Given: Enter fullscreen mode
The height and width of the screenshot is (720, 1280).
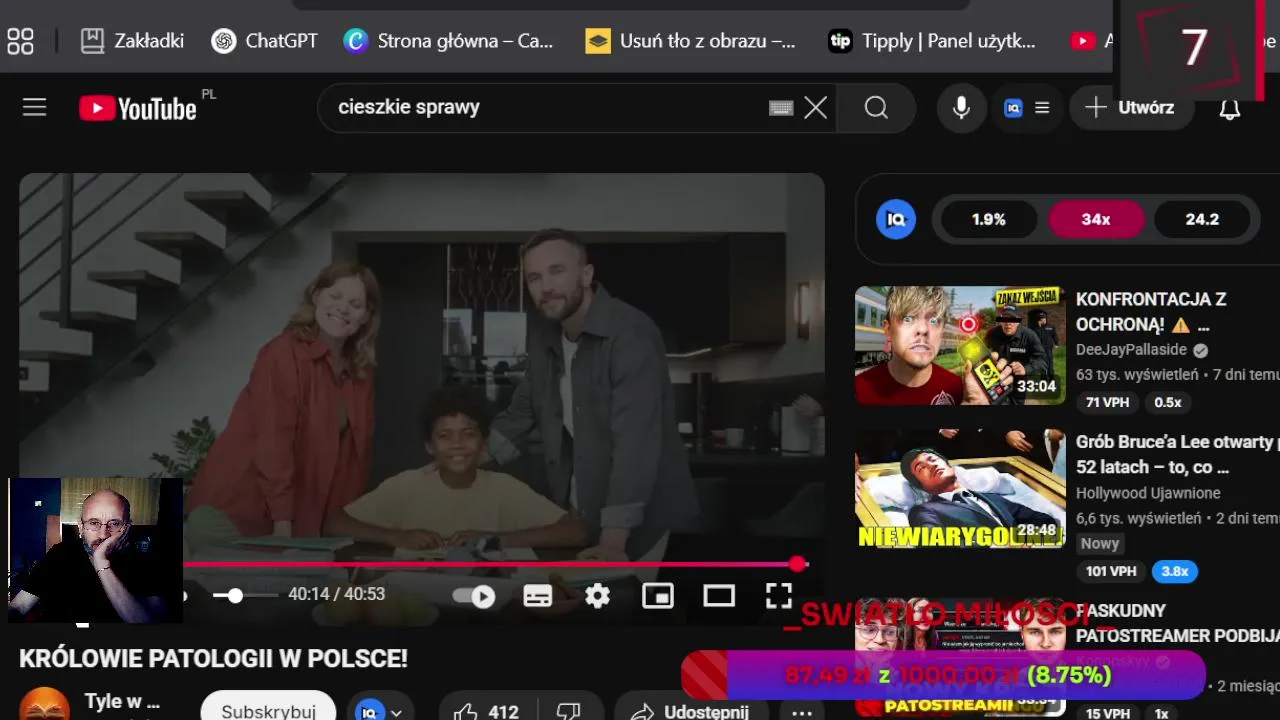Looking at the screenshot, I should point(779,596).
